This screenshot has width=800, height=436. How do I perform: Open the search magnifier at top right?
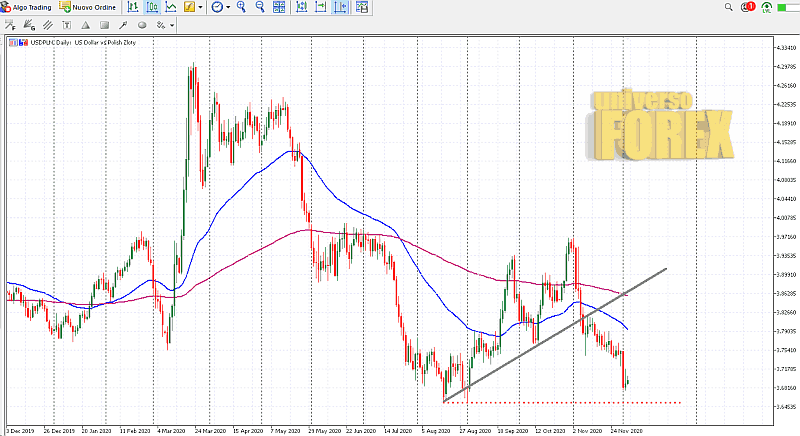(729, 7)
